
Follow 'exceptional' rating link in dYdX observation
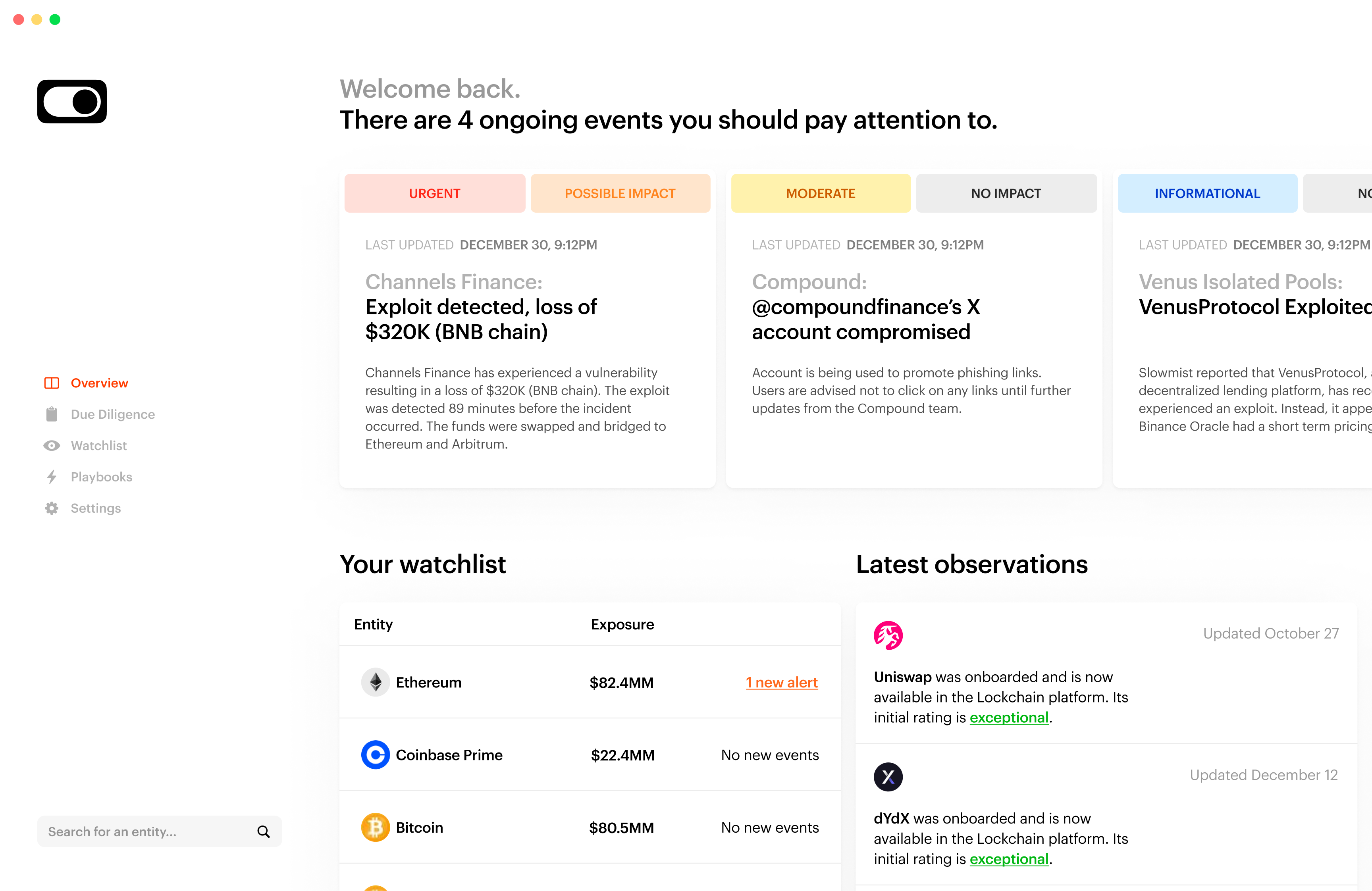[x=1009, y=859]
